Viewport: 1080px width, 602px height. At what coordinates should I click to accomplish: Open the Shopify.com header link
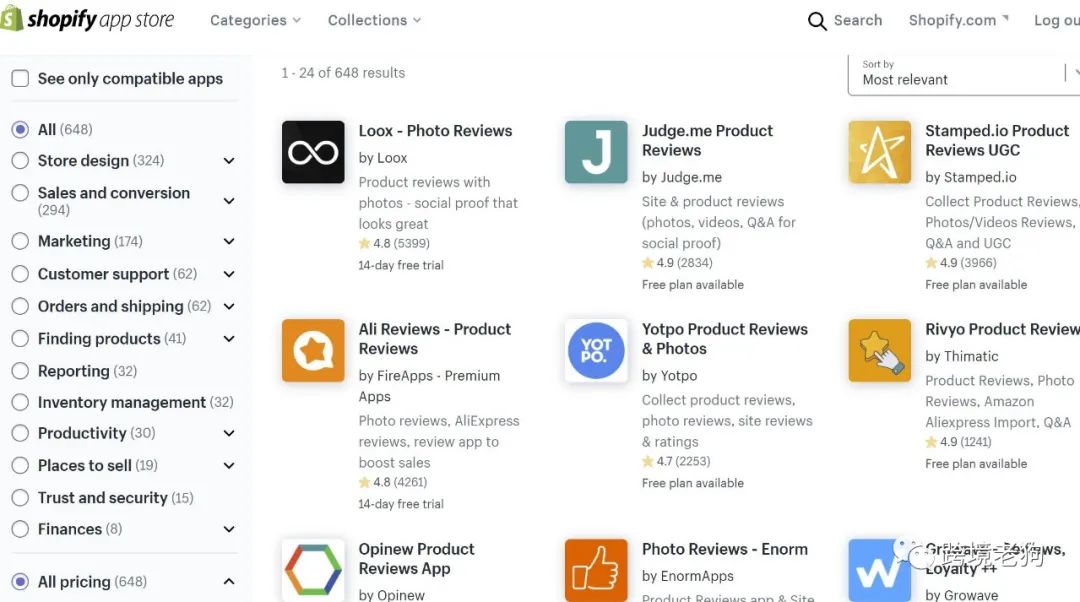[958, 21]
